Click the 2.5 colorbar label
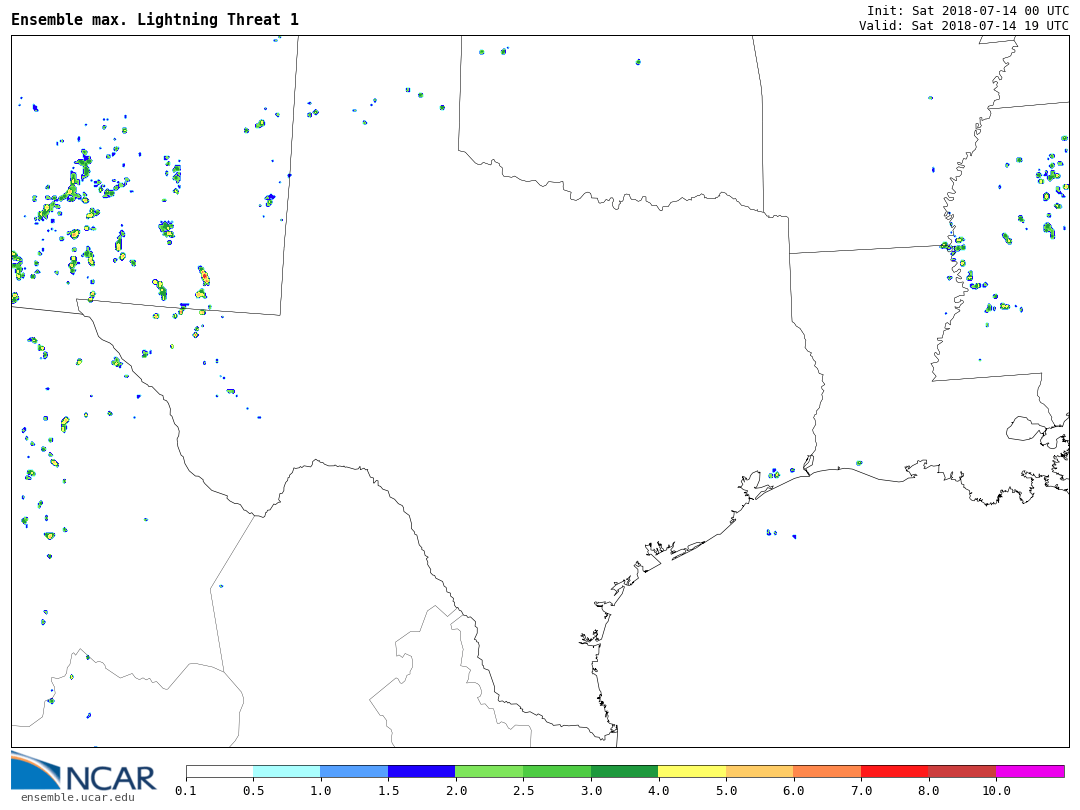This screenshot has height=810, width=1080. tap(523, 790)
